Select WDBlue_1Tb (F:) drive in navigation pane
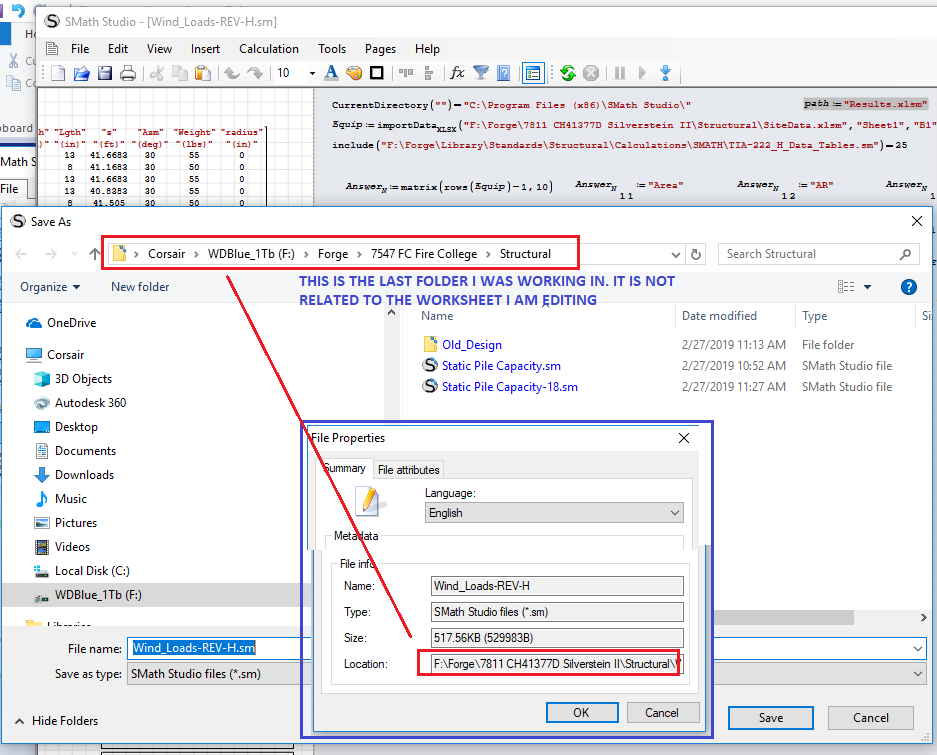The image size is (937, 755). [98, 595]
